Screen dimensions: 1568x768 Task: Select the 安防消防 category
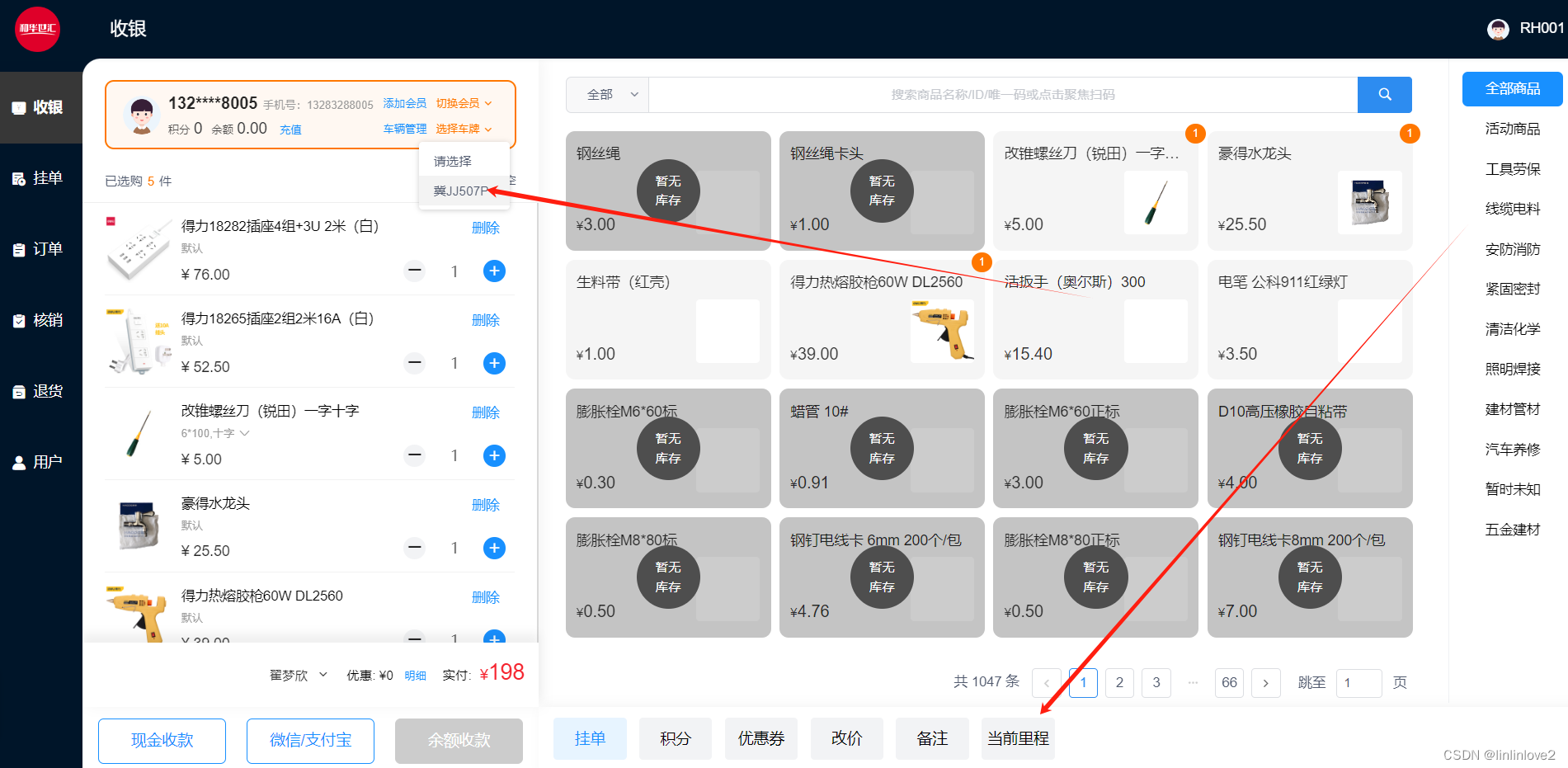(x=1512, y=249)
